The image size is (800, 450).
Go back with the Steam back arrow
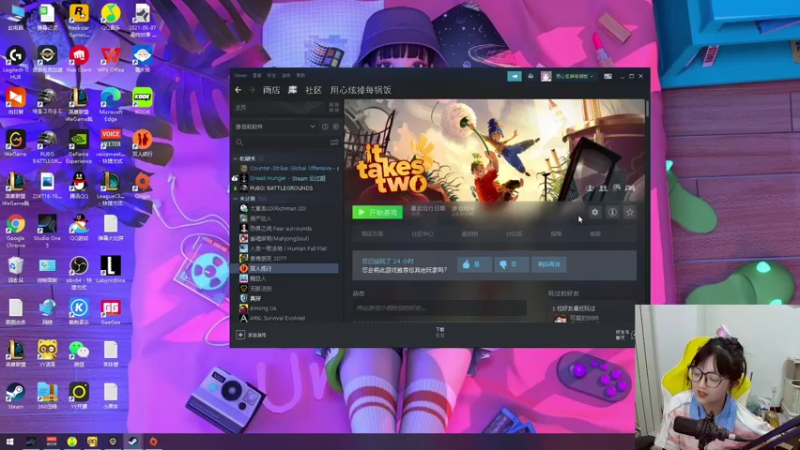pyautogui.click(x=238, y=90)
